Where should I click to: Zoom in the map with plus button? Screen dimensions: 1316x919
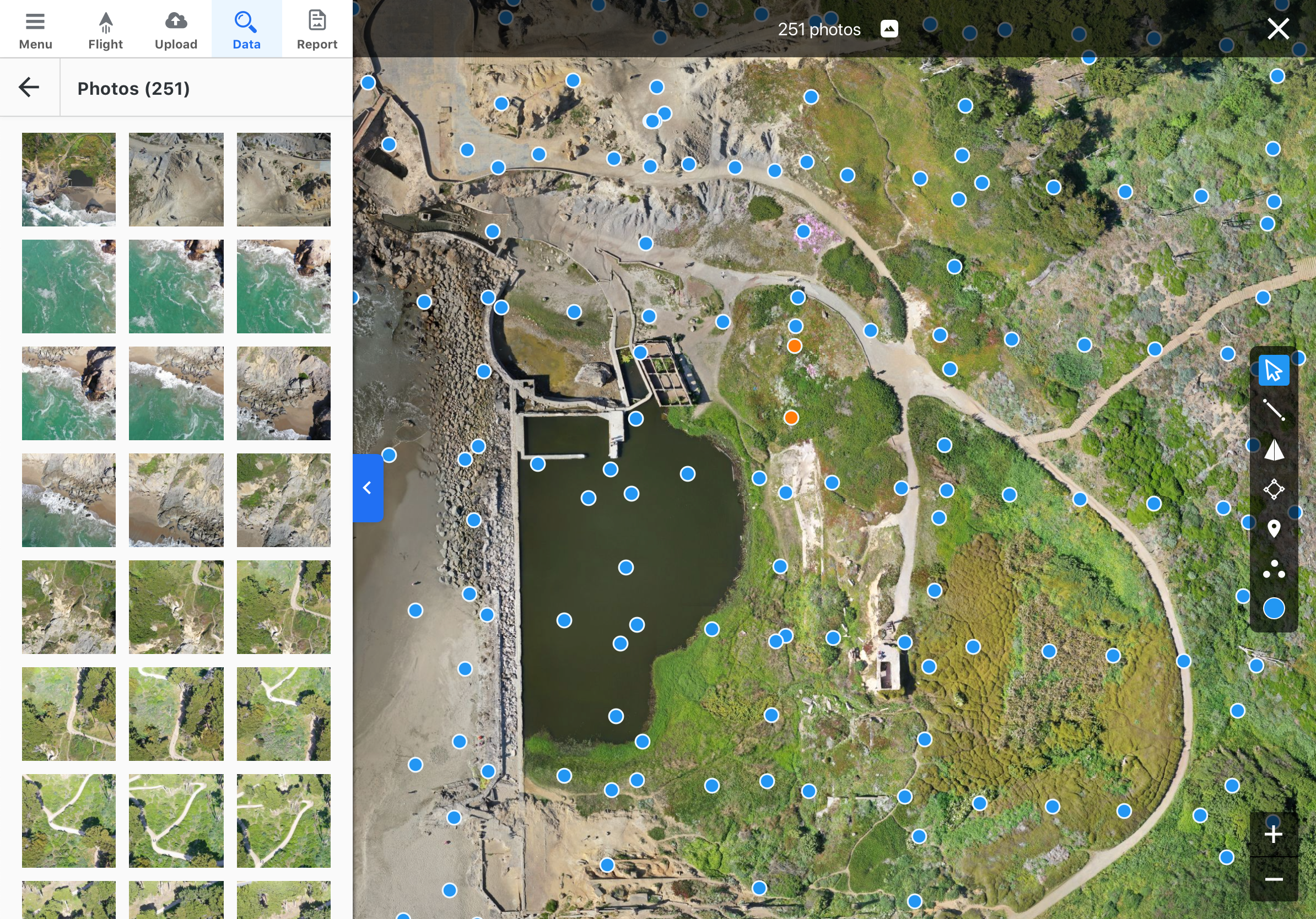(x=1273, y=834)
